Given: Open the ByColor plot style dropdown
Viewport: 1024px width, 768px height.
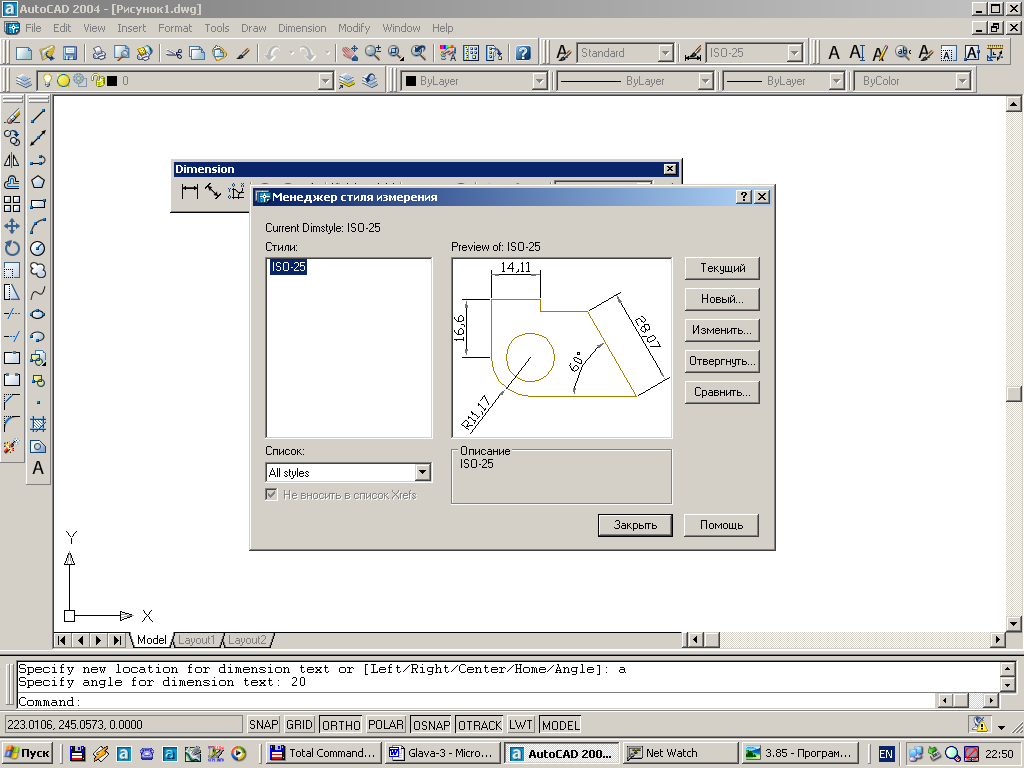Looking at the screenshot, I should [x=962, y=81].
